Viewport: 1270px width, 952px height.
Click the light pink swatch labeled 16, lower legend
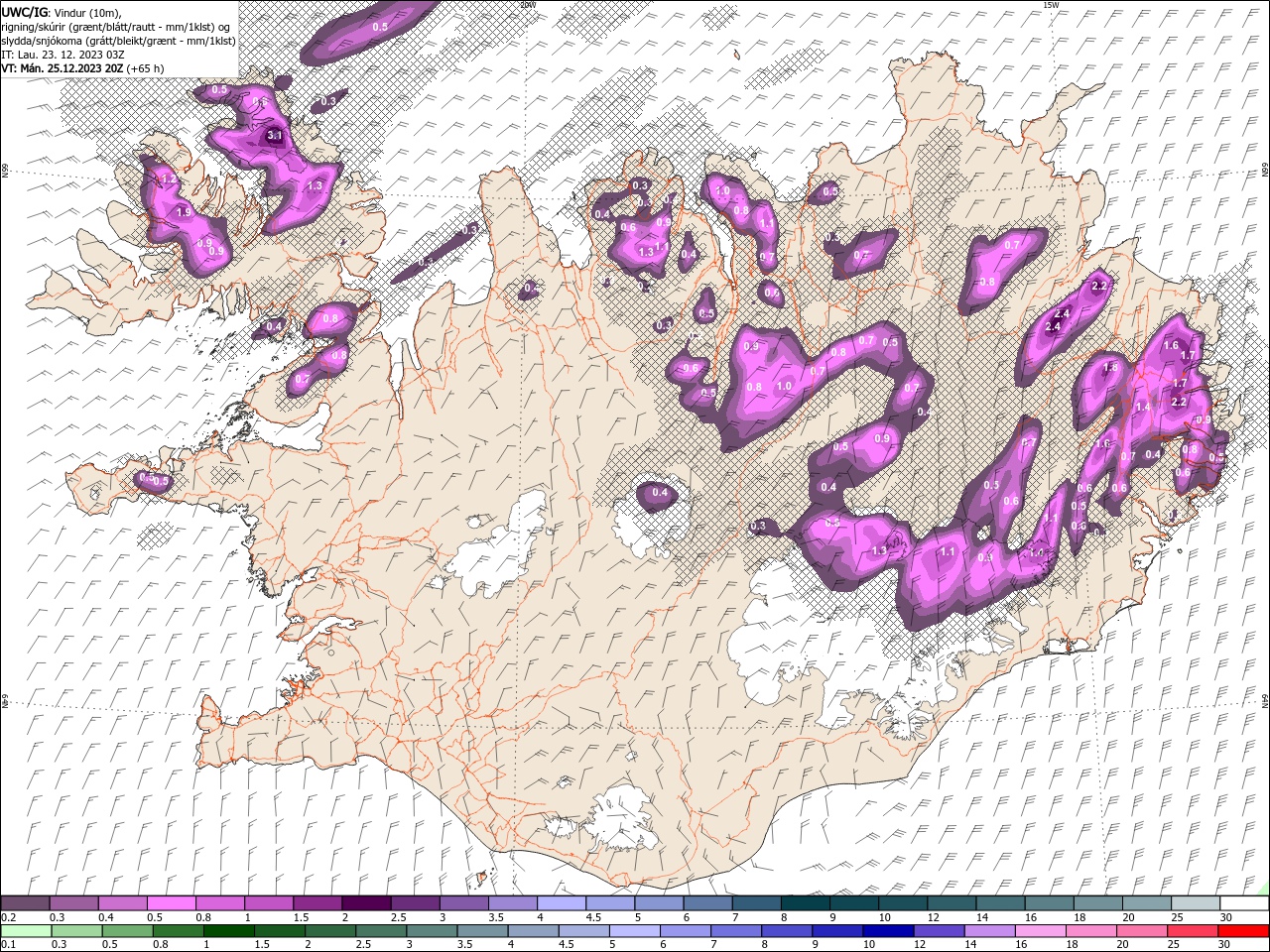click(1039, 931)
